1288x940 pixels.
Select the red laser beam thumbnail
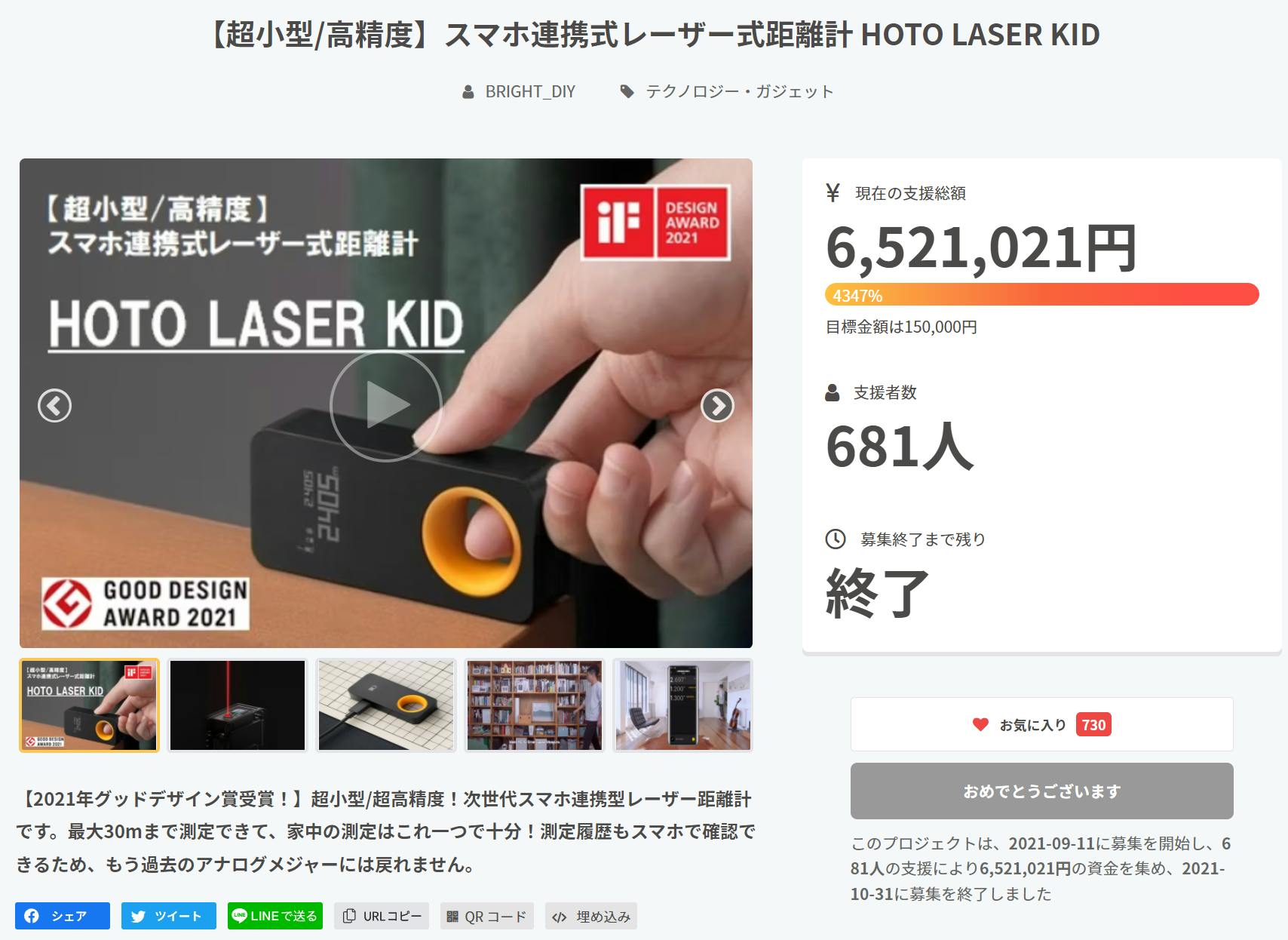238,705
